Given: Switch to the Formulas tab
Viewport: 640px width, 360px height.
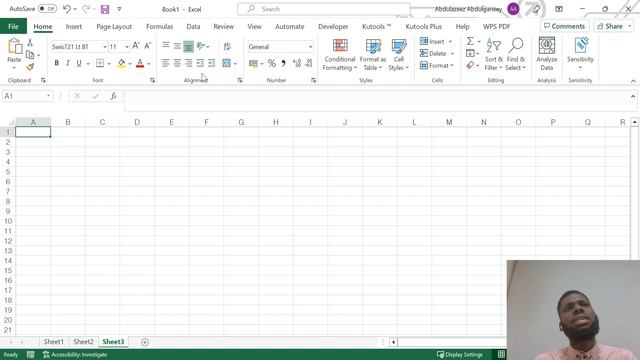Looking at the screenshot, I should pos(160,27).
